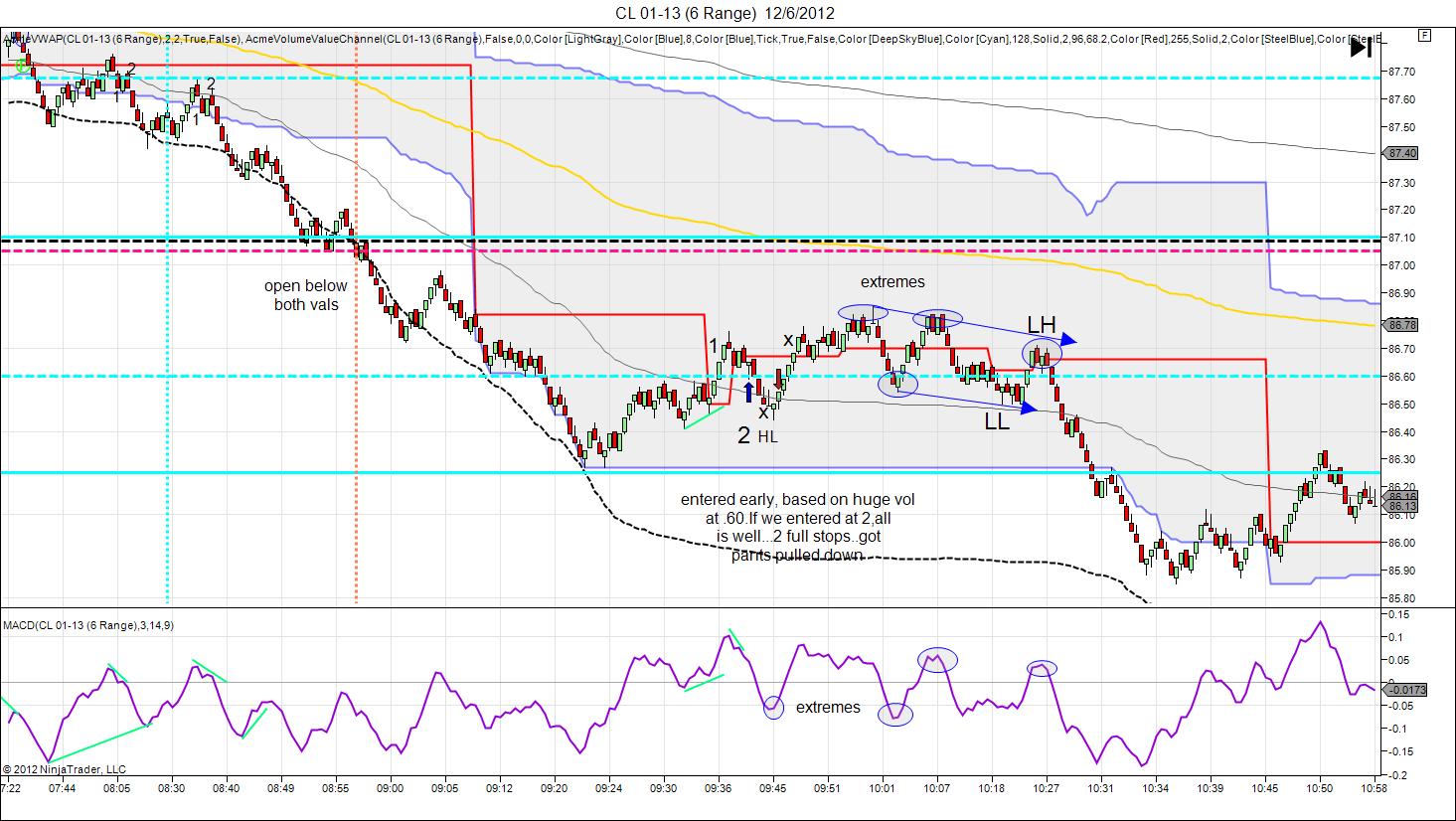Image resolution: width=1456 pixels, height=821 pixels.
Task: Select the 'extremes' label above the price ovals
Action: [892, 282]
